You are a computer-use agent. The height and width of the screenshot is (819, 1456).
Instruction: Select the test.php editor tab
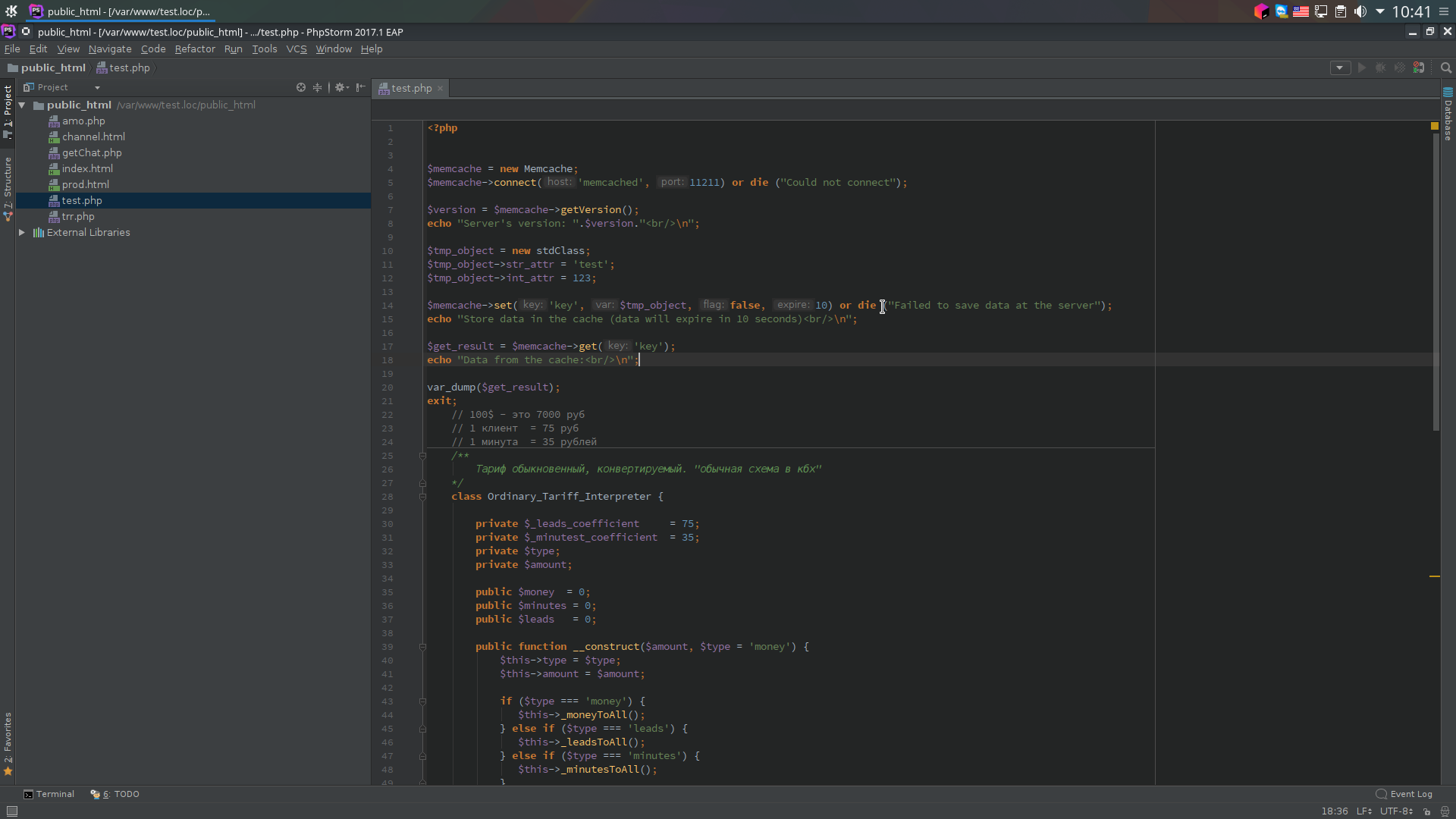(410, 89)
